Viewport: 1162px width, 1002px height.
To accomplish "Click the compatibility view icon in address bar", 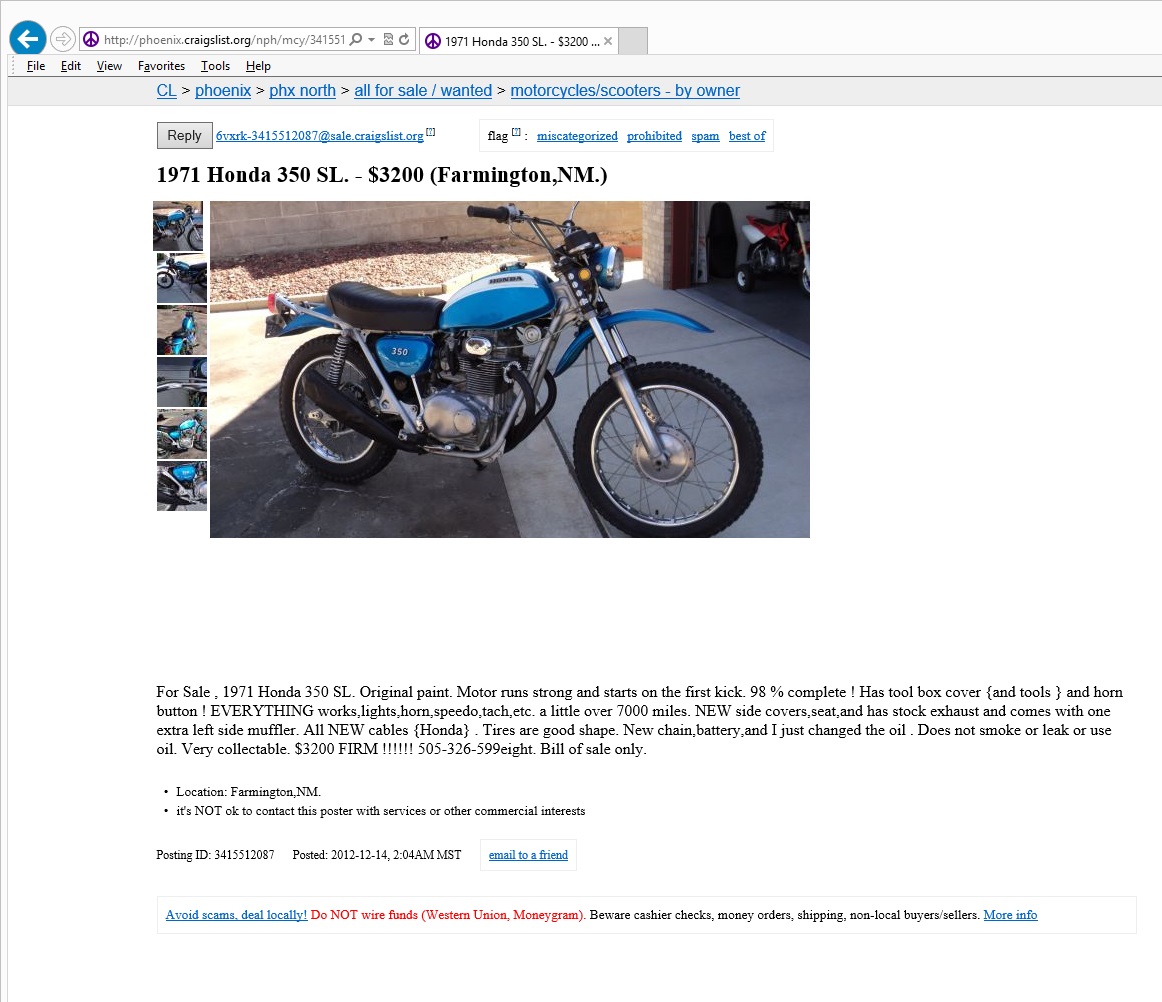I will [x=388, y=39].
